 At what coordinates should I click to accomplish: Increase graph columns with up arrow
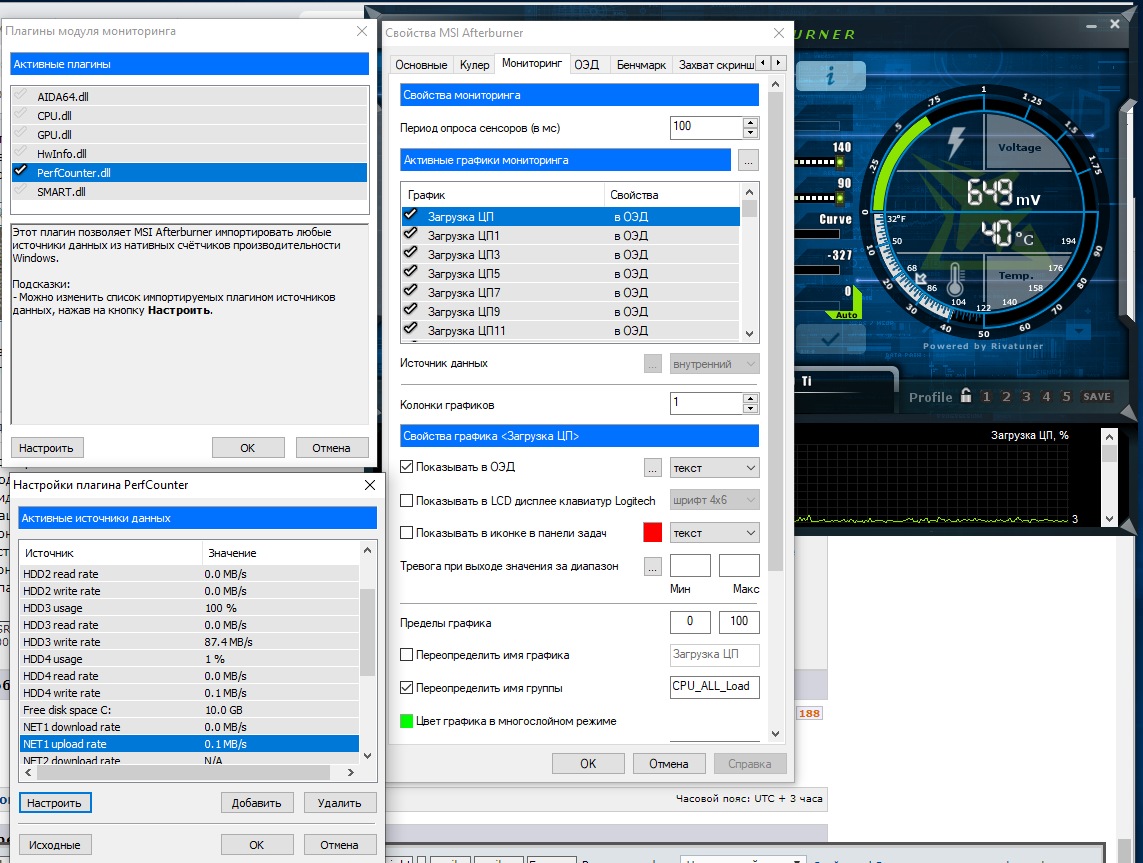coord(751,398)
